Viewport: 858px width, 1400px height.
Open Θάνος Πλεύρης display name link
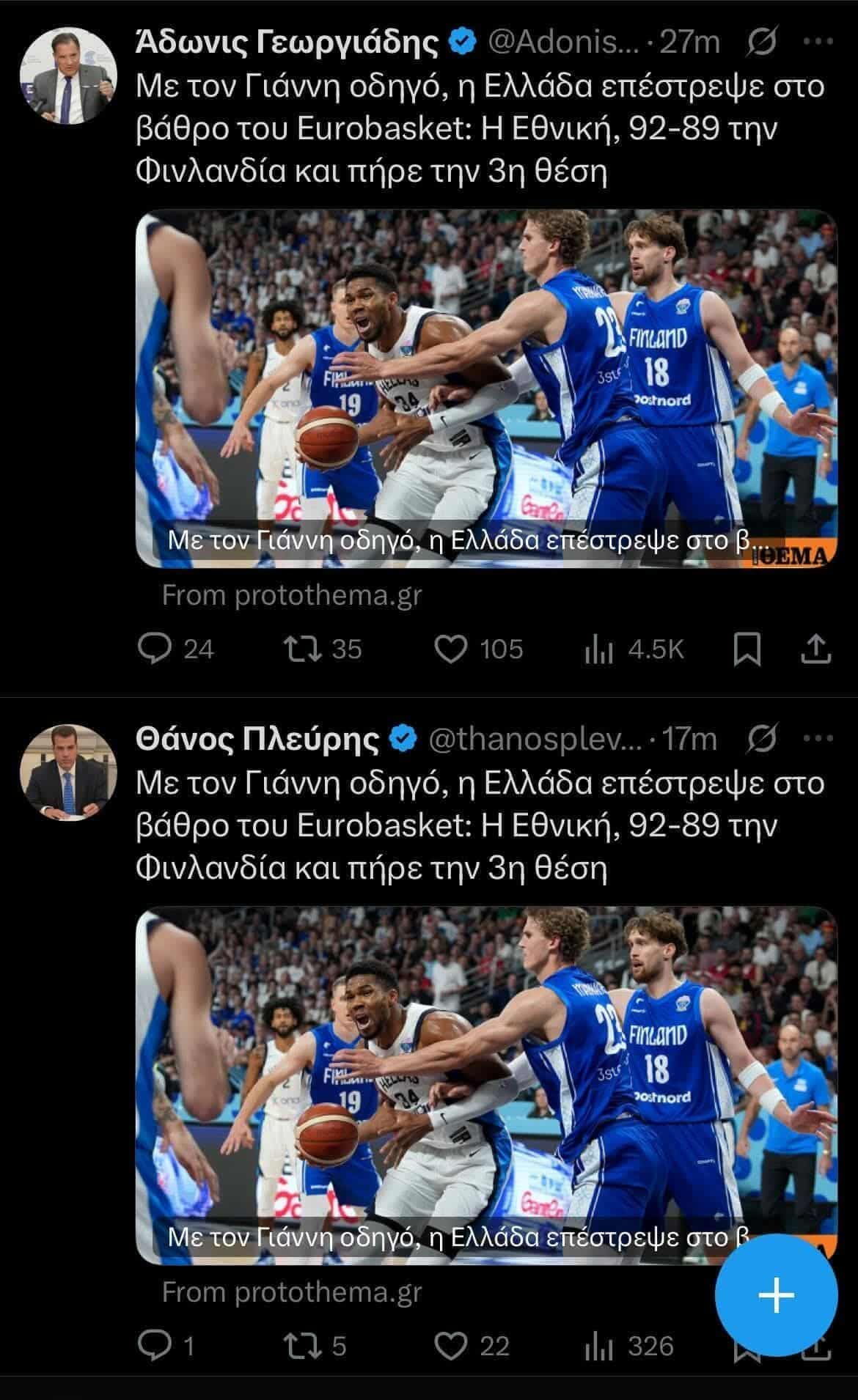pos(257,740)
